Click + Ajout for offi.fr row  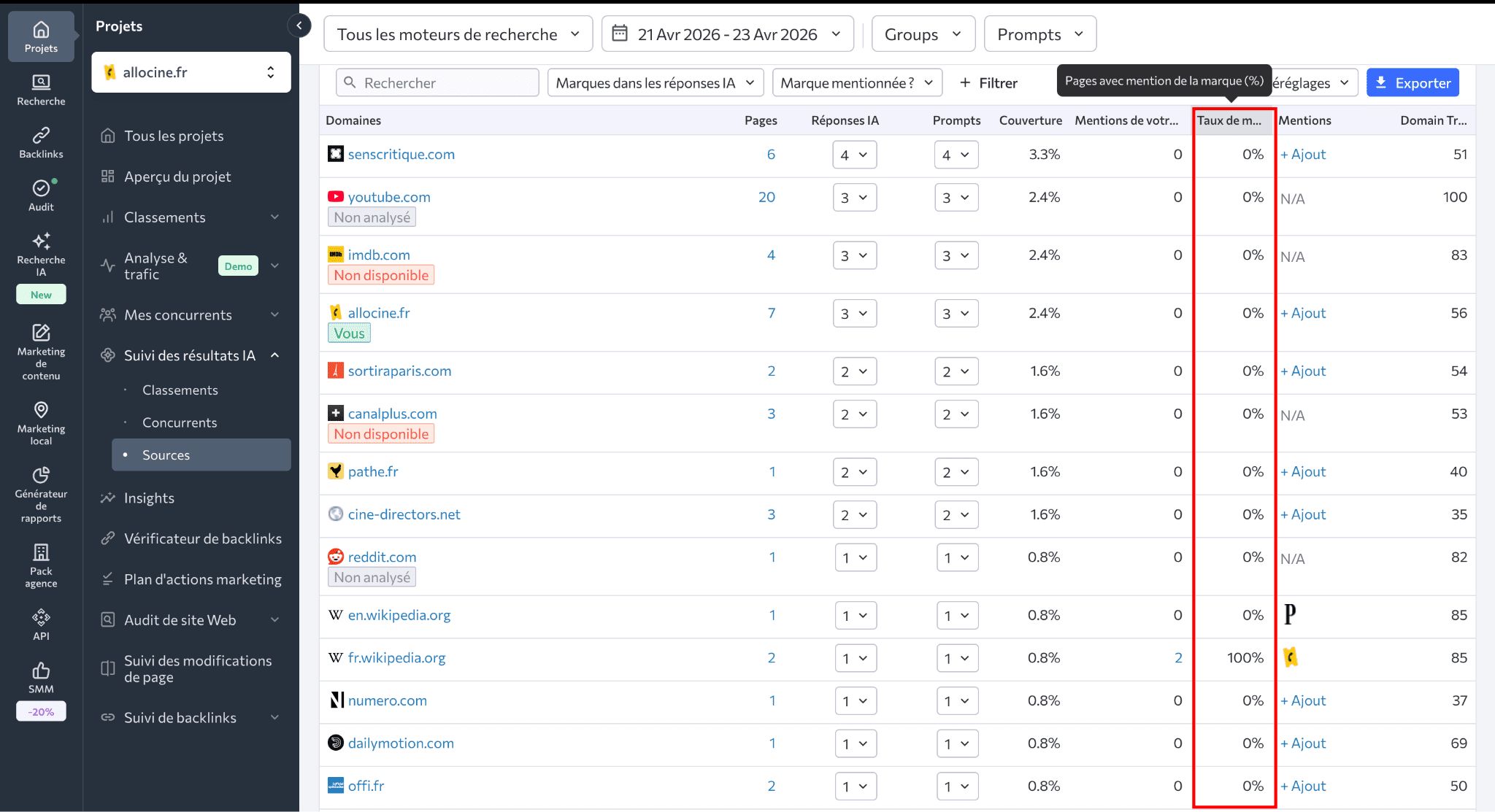pyautogui.click(x=1303, y=786)
